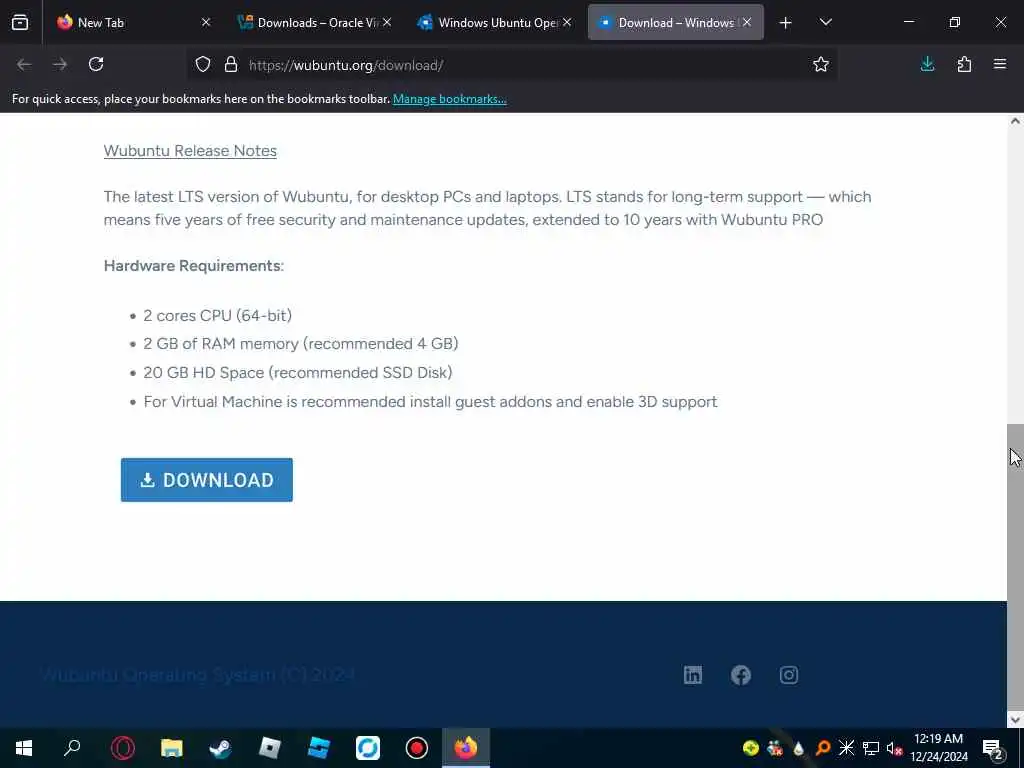Screen dimensions: 1024x768
Task: Click the blue DOWNLOAD button
Action: [206, 480]
